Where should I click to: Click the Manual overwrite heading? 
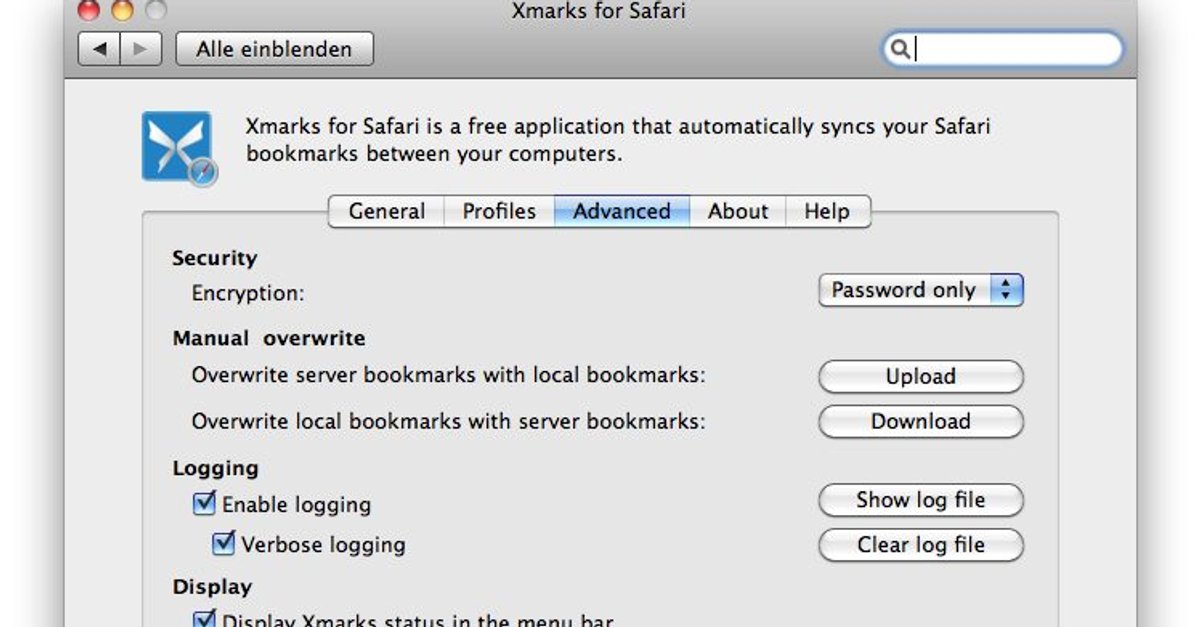click(x=269, y=338)
